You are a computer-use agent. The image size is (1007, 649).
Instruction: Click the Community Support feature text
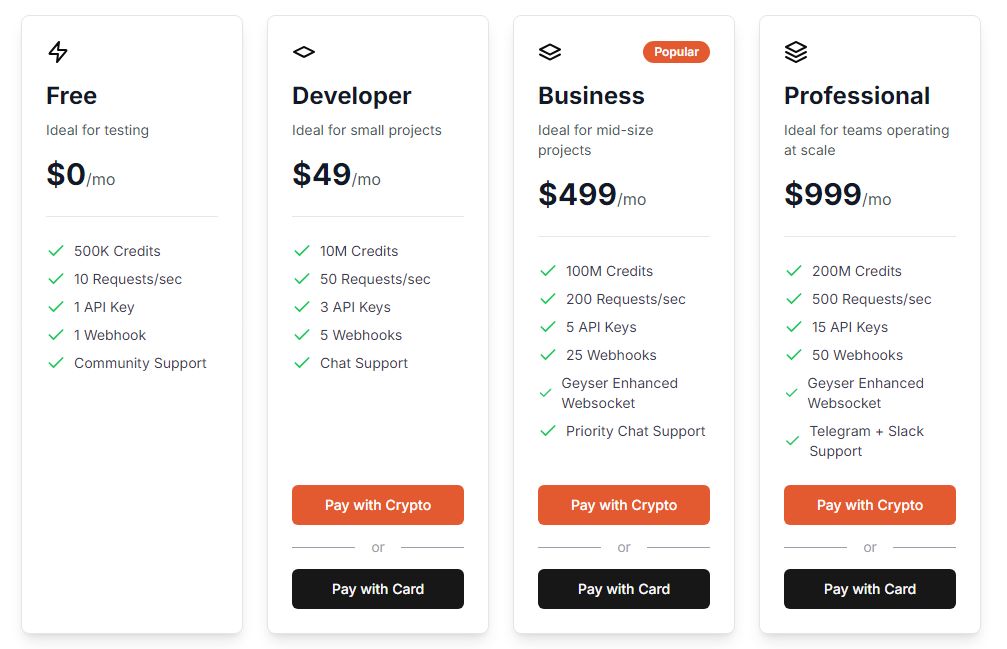tap(140, 363)
